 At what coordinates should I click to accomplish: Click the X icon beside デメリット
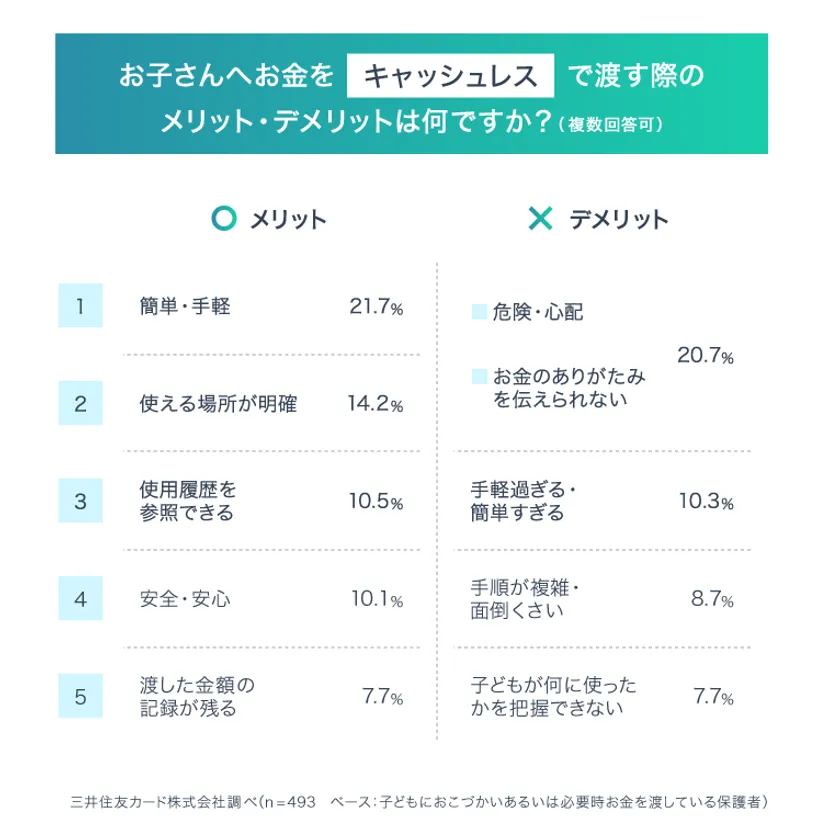coord(540,219)
